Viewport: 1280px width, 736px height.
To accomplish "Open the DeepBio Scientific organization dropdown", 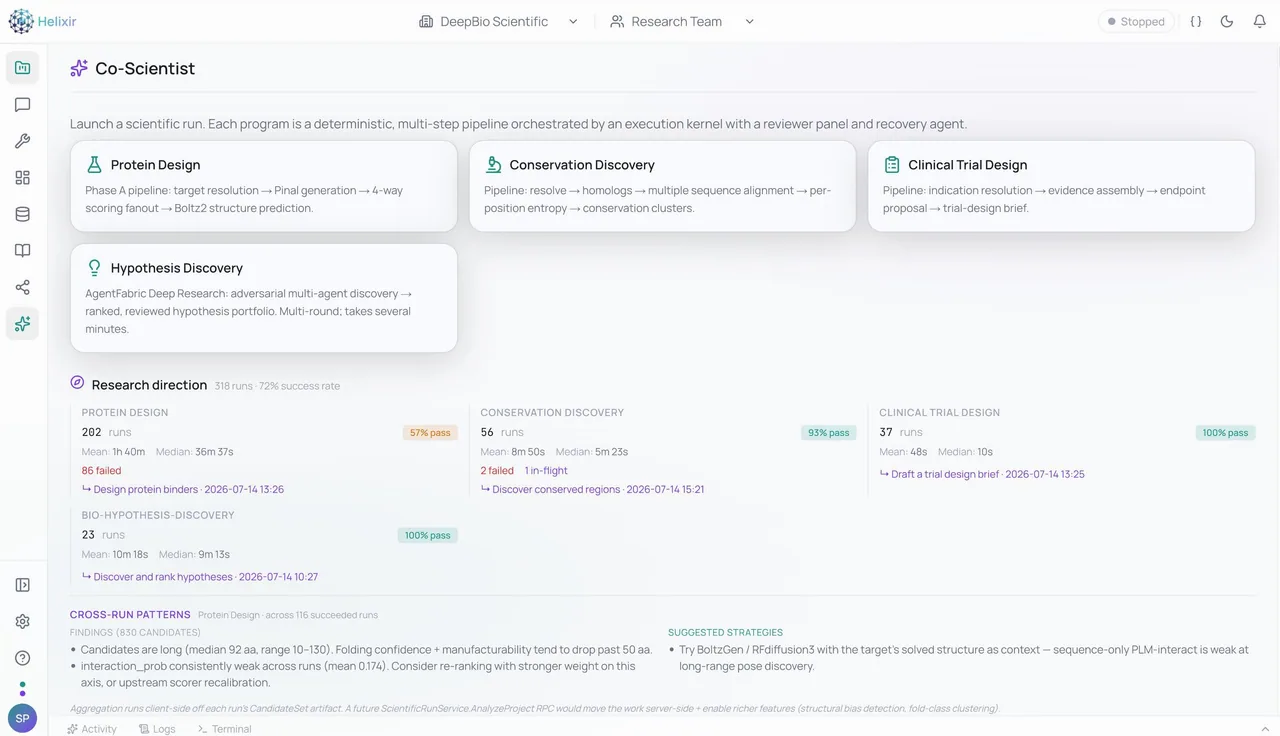I will point(498,21).
